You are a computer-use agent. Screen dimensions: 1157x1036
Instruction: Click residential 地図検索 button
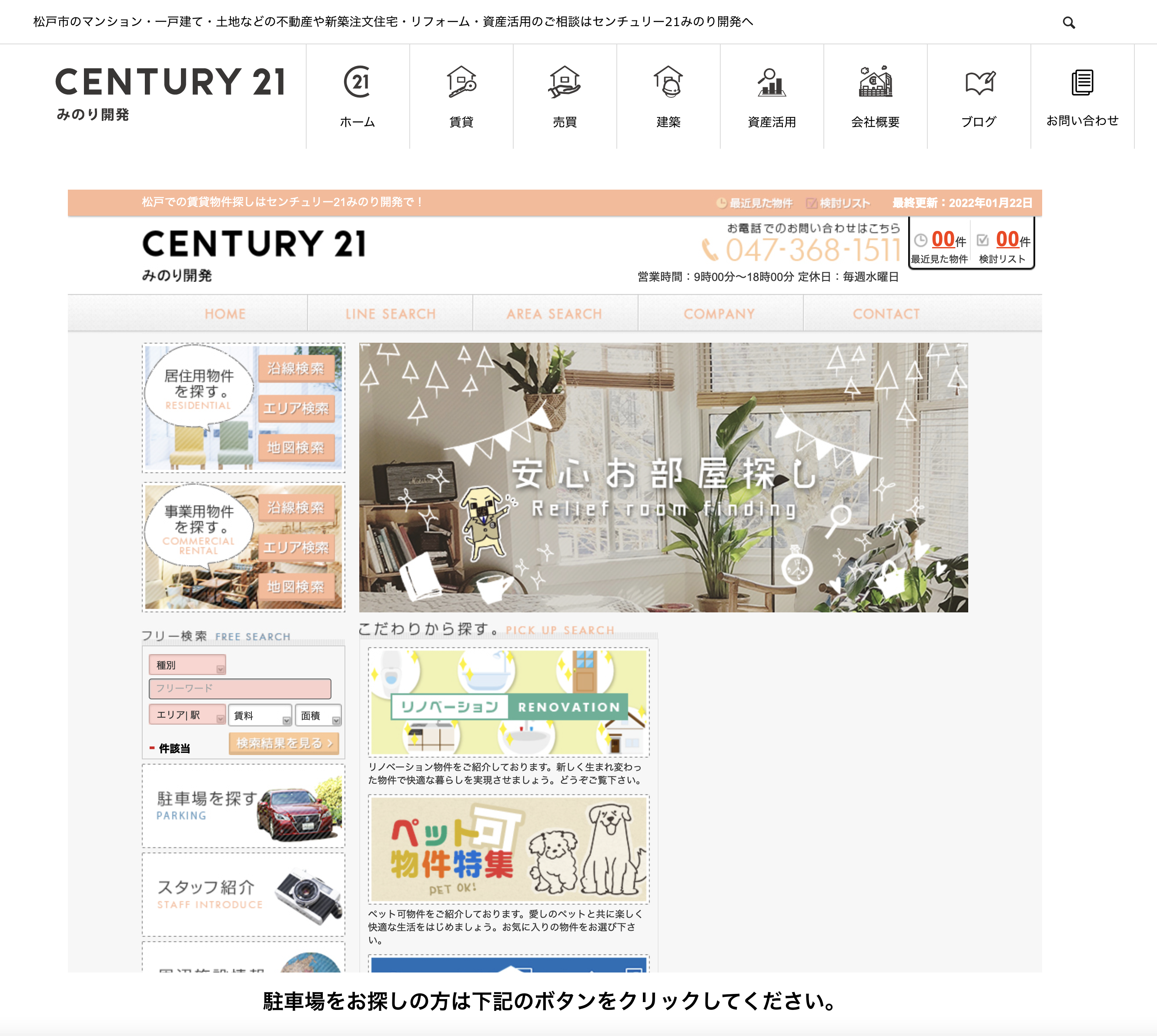click(296, 448)
